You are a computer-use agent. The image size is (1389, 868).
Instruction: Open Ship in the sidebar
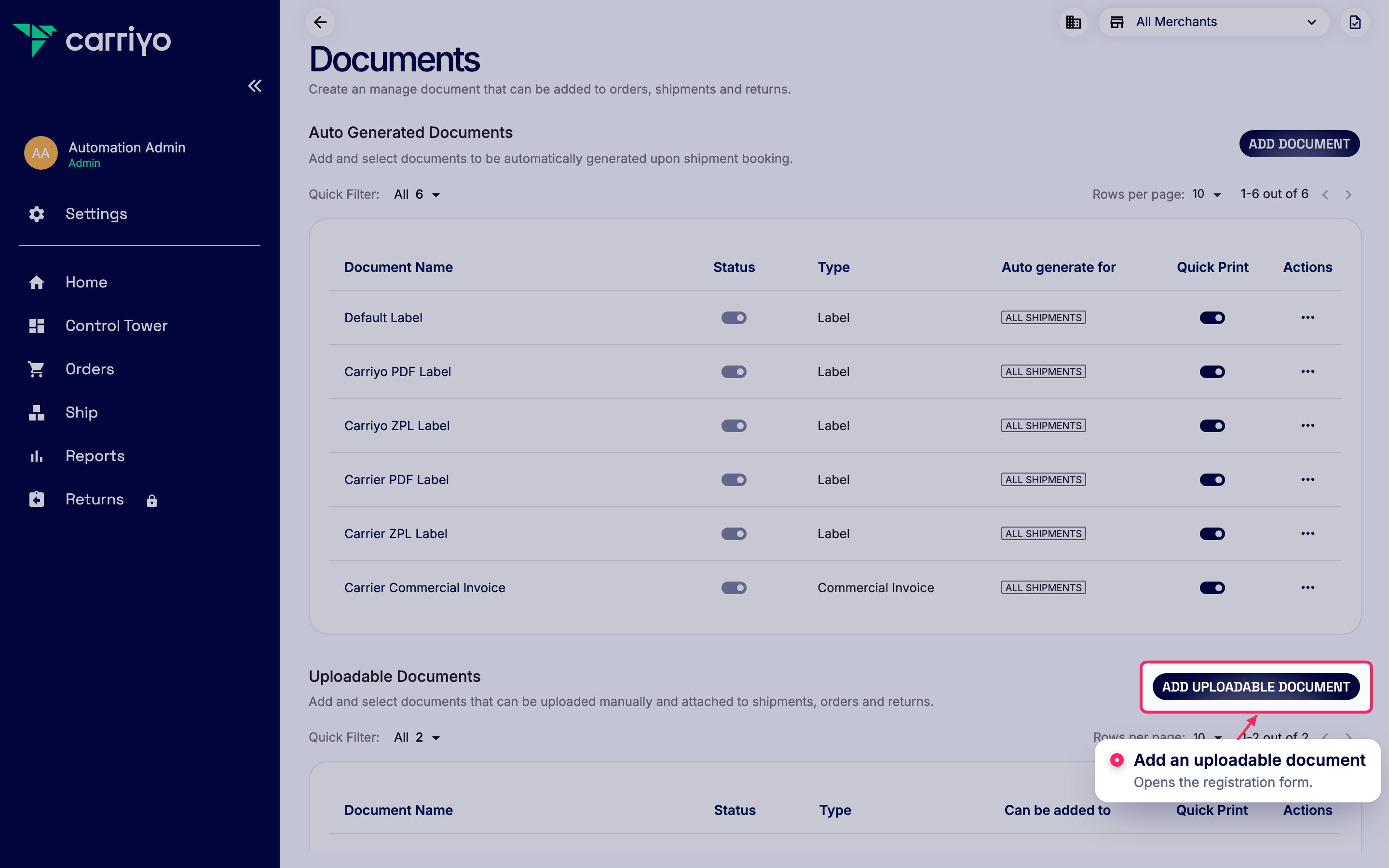click(x=81, y=413)
